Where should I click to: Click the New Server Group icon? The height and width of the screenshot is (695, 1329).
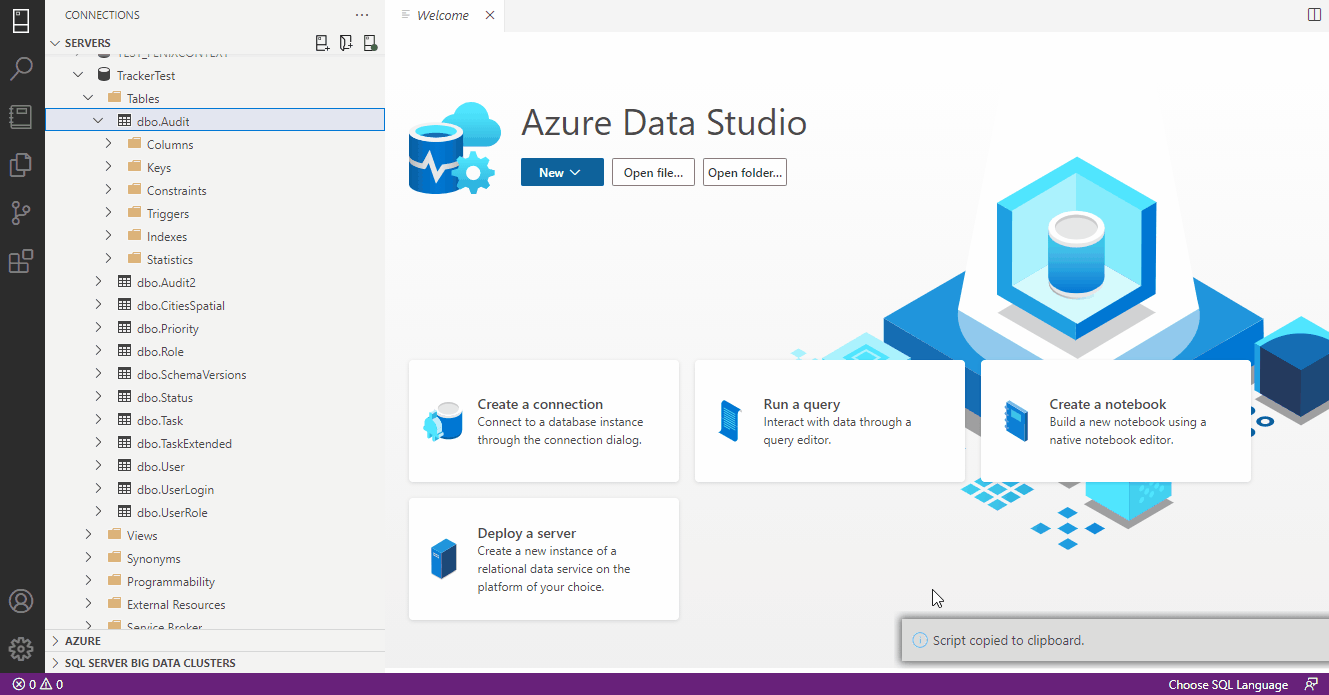point(346,43)
